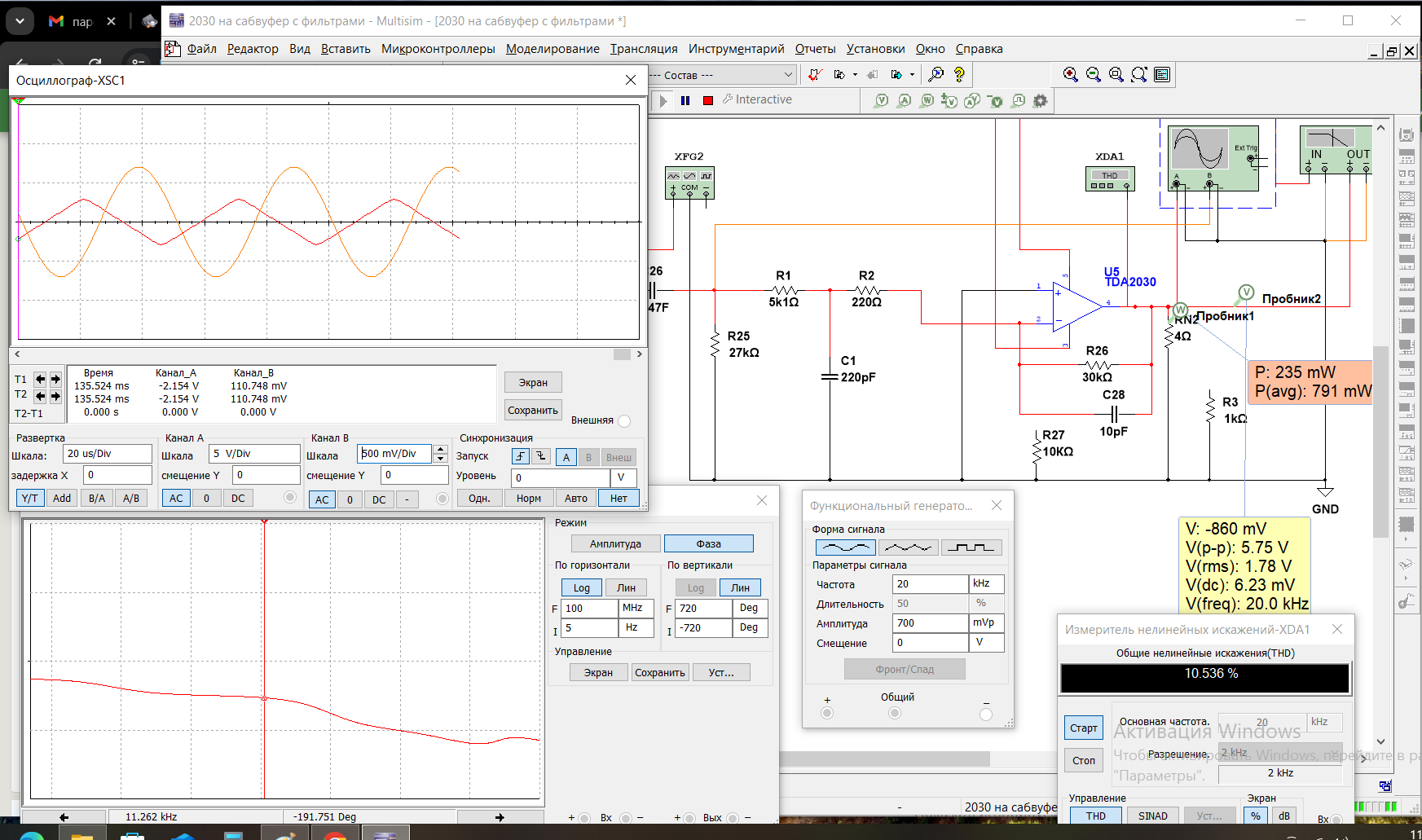Increase Channel B scale with up arrow

(x=441, y=450)
